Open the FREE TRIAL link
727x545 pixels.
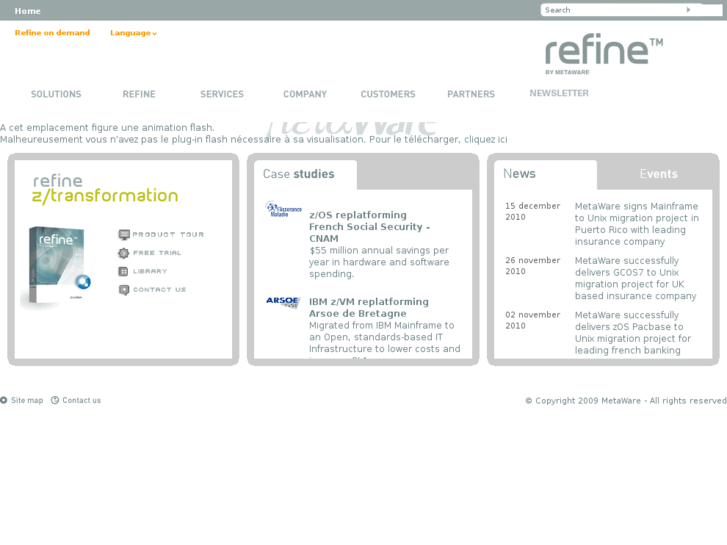pyautogui.click(x=157, y=253)
